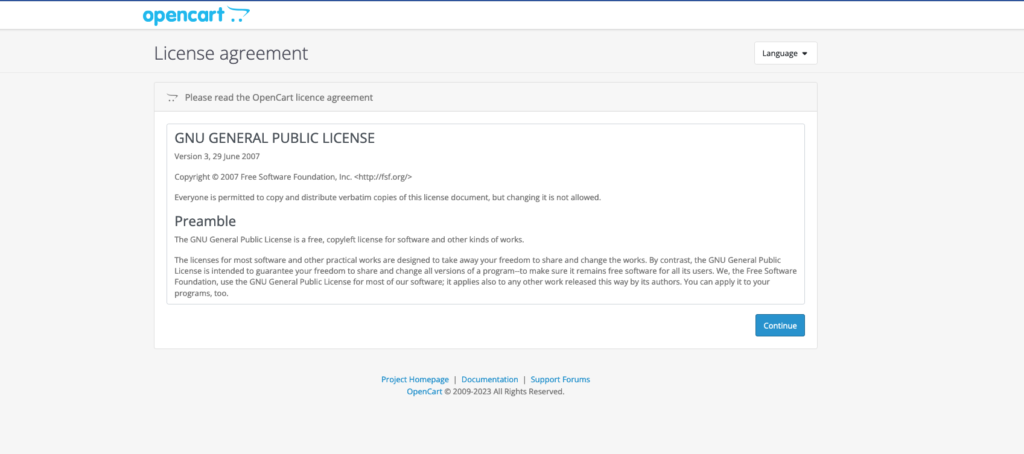Click the small cart icon beside the licence prompt
Viewport: 1024px width, 454px height.
click(172, 98)
